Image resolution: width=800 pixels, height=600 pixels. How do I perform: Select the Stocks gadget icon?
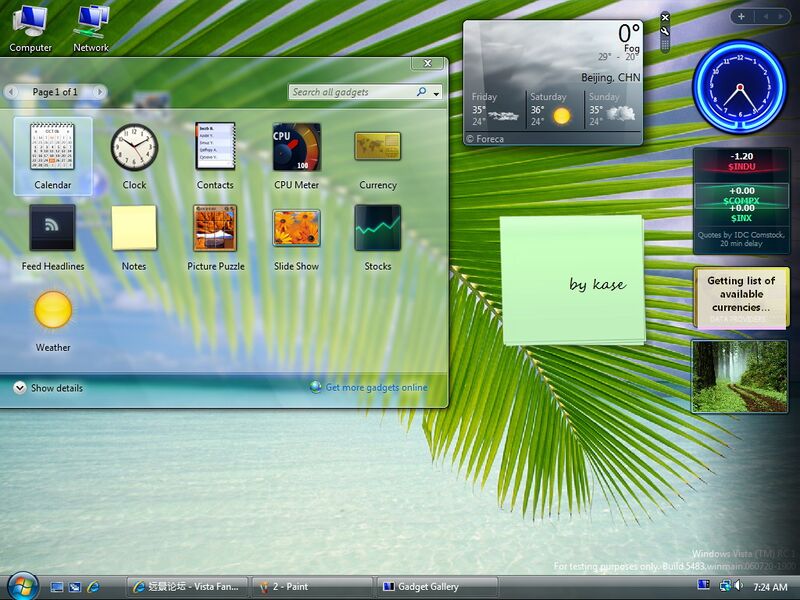pos(378,228)
